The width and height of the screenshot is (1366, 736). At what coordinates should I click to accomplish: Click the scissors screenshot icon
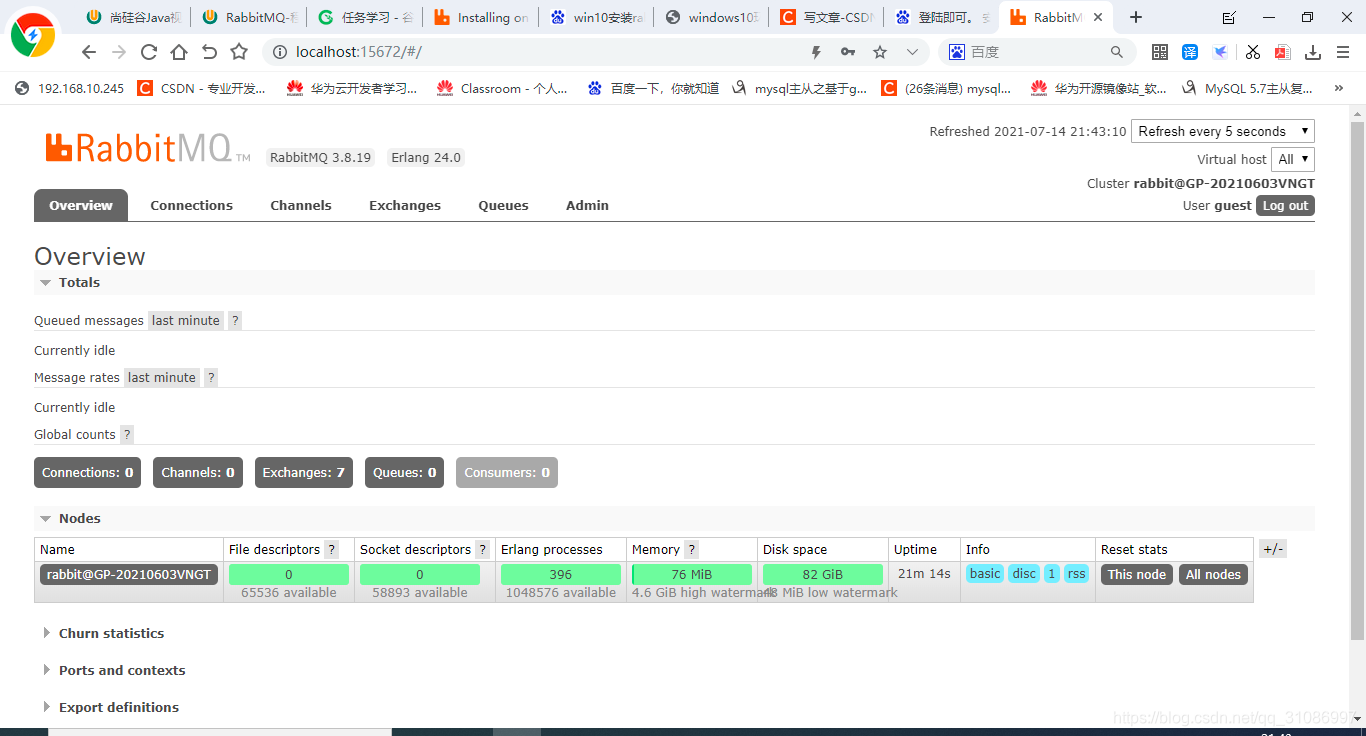1252,52
